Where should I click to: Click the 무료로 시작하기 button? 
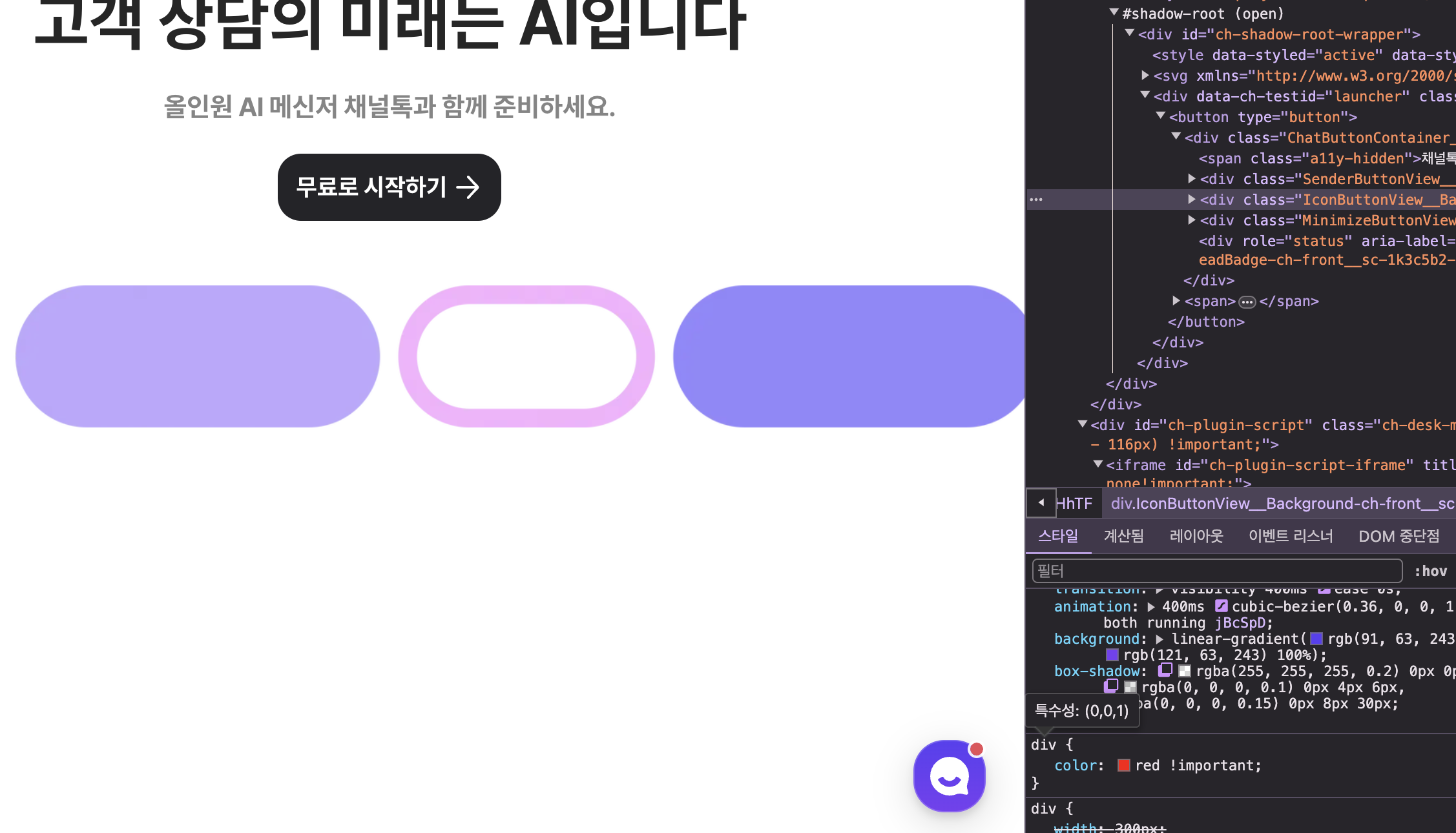389,187
